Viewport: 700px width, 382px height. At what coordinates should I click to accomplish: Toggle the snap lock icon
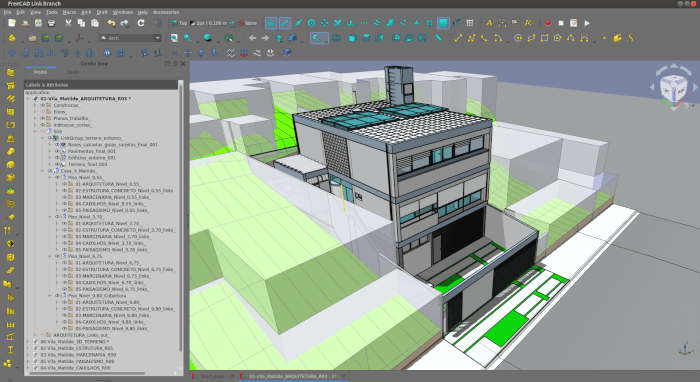click(271, 23)
